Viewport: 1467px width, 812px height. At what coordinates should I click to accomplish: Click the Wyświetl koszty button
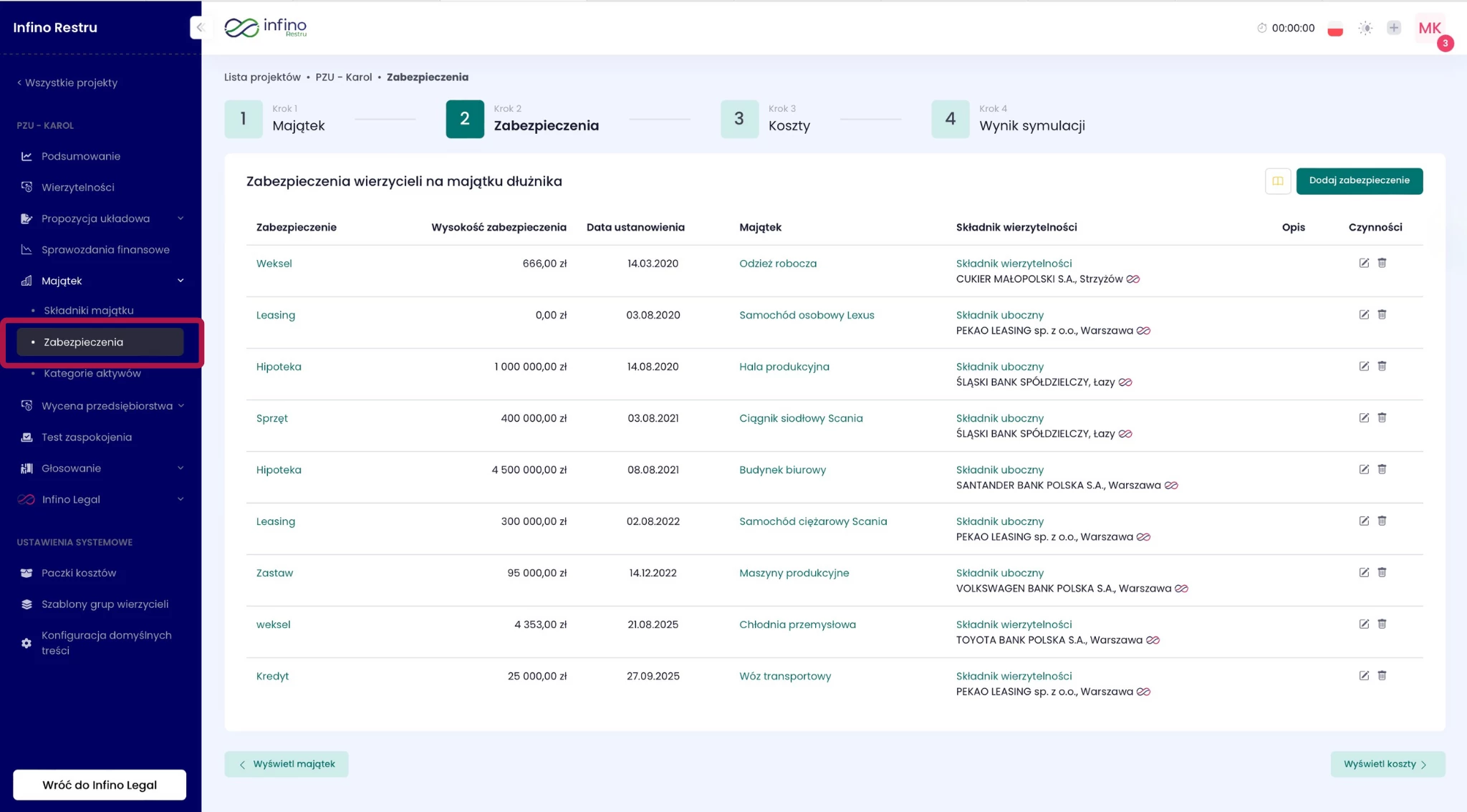[1387, 764]
